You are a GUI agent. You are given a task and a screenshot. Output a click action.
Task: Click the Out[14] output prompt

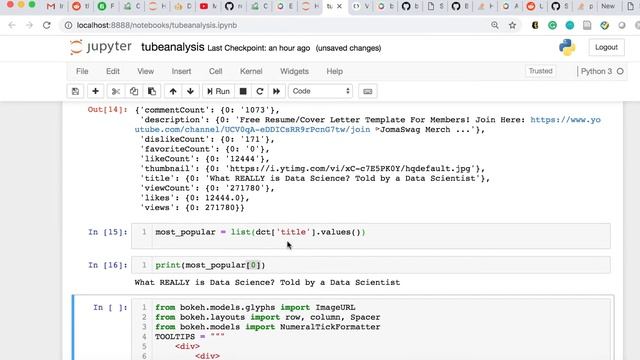point(107,109)
